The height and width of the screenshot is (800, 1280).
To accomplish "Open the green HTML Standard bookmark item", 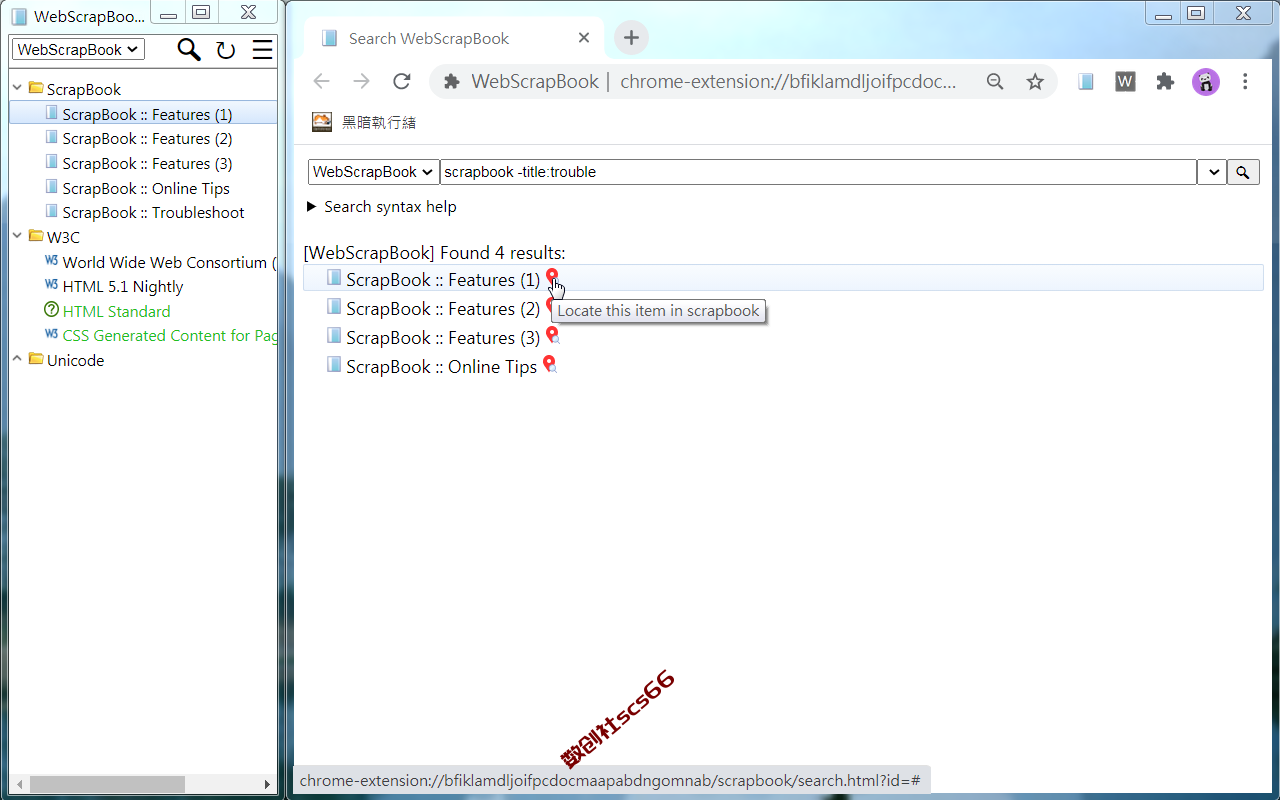I will click(116, 311).
